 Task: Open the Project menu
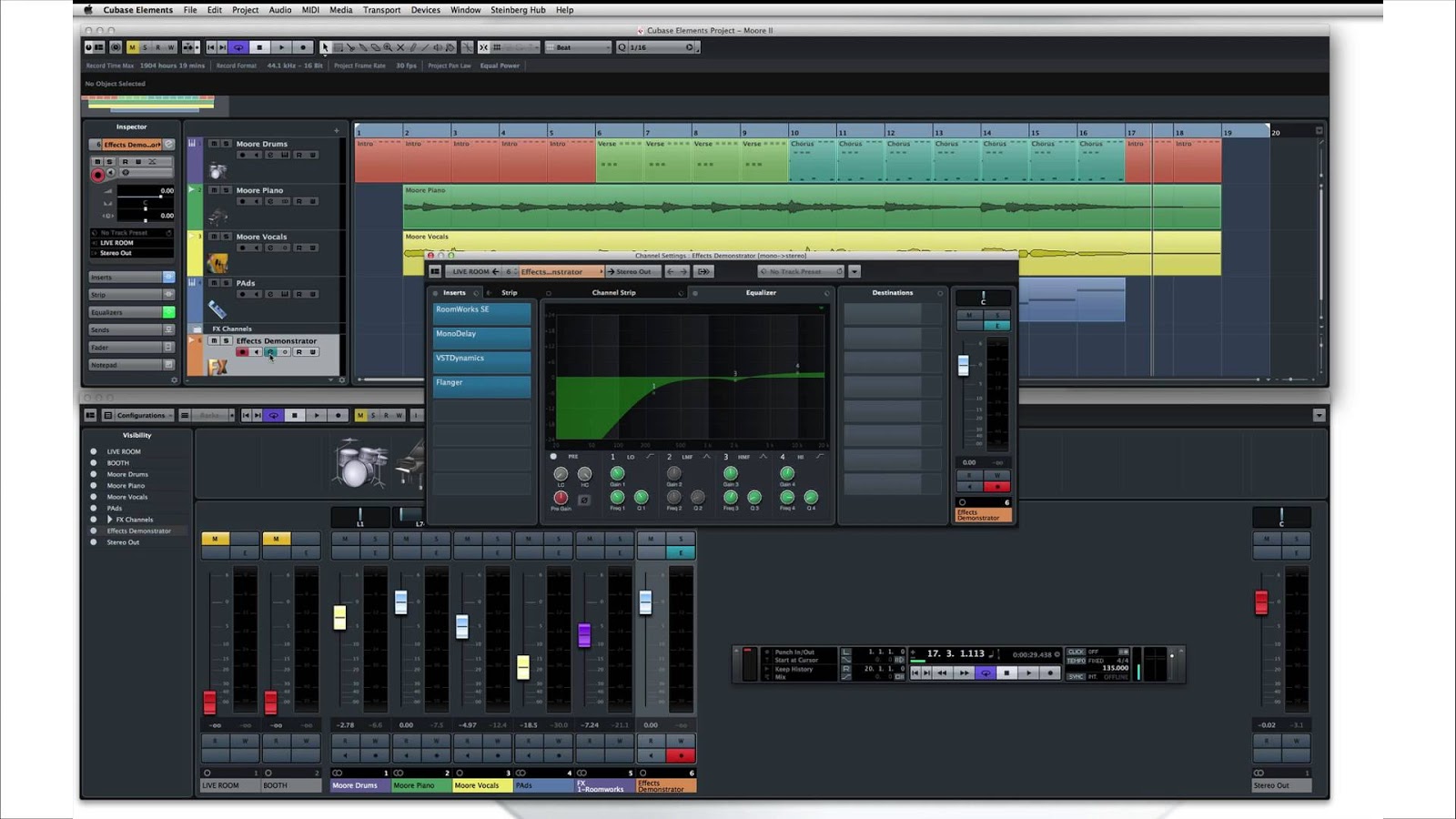245,10
